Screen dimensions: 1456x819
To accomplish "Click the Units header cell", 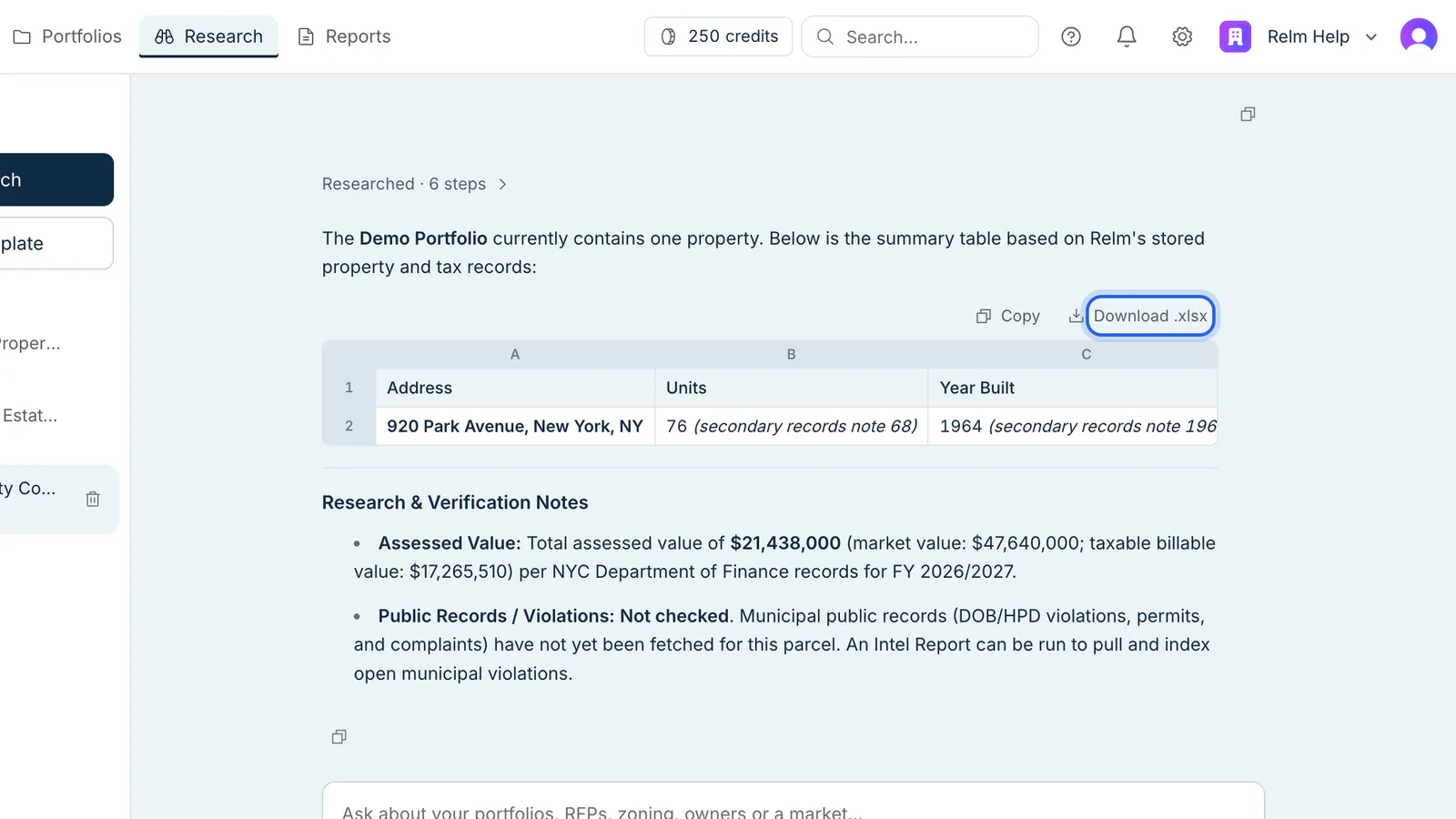I will tap(792, 388).
